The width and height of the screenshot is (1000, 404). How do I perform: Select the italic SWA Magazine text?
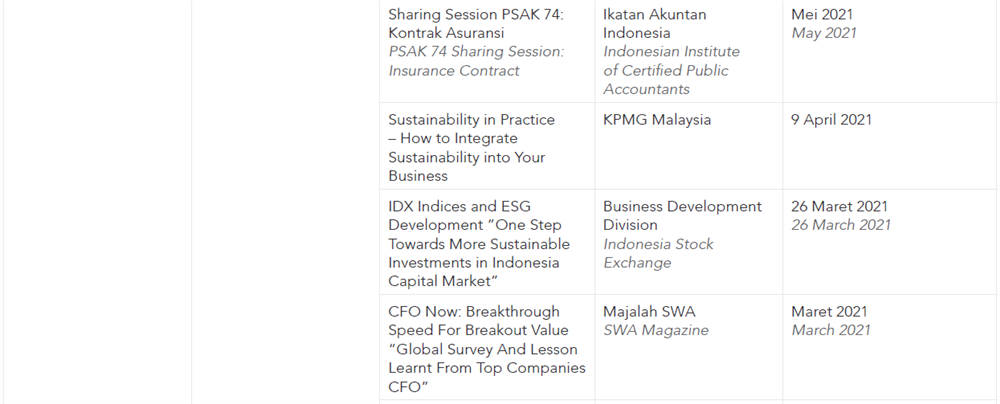pyautogui.click(x=656, y=331)
